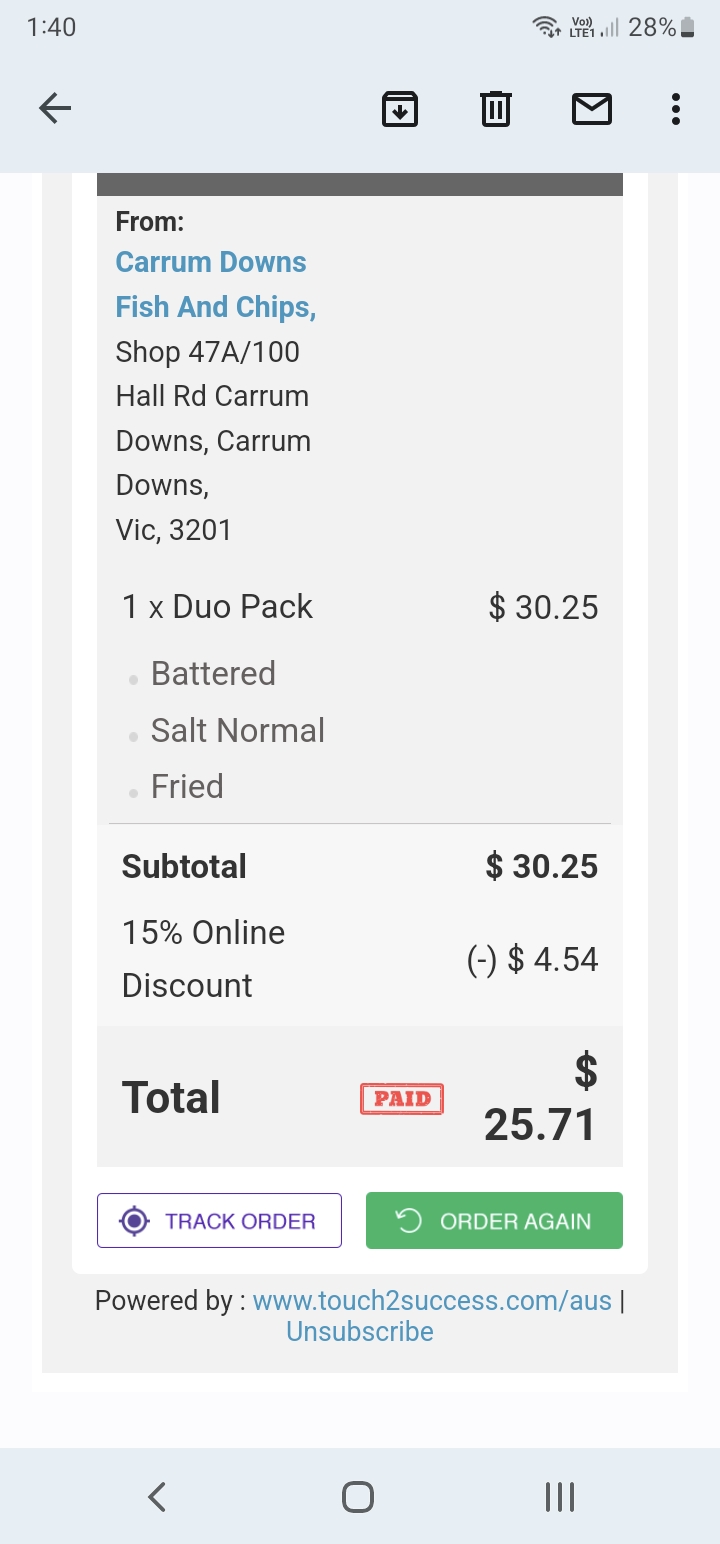Archive this email using the archive icon

coord(400,108)
